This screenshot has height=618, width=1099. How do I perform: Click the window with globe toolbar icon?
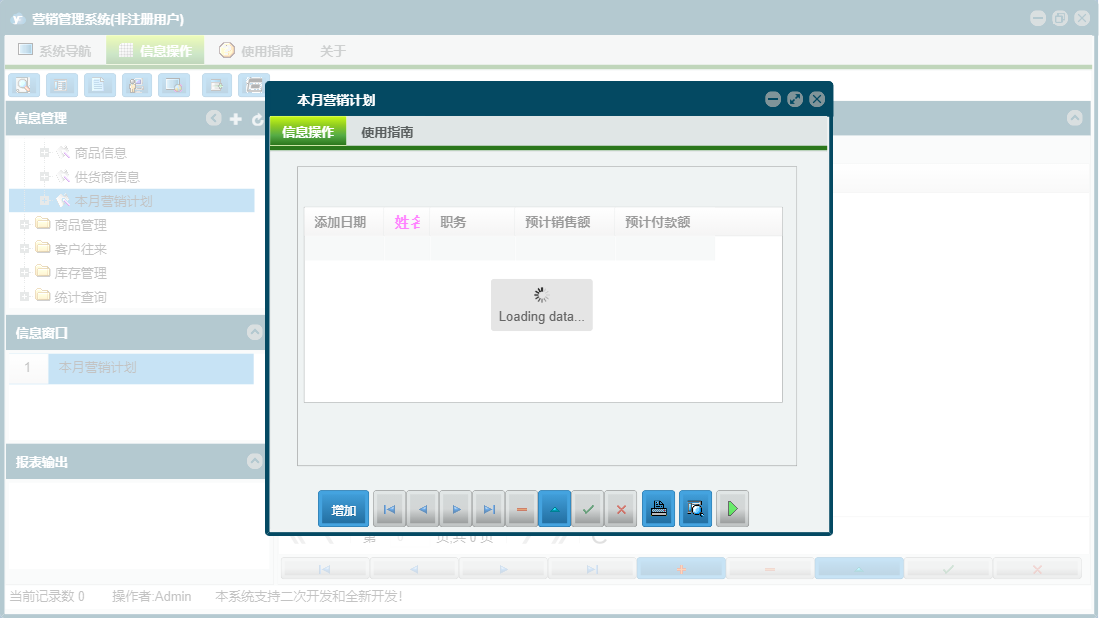(174, 85)
